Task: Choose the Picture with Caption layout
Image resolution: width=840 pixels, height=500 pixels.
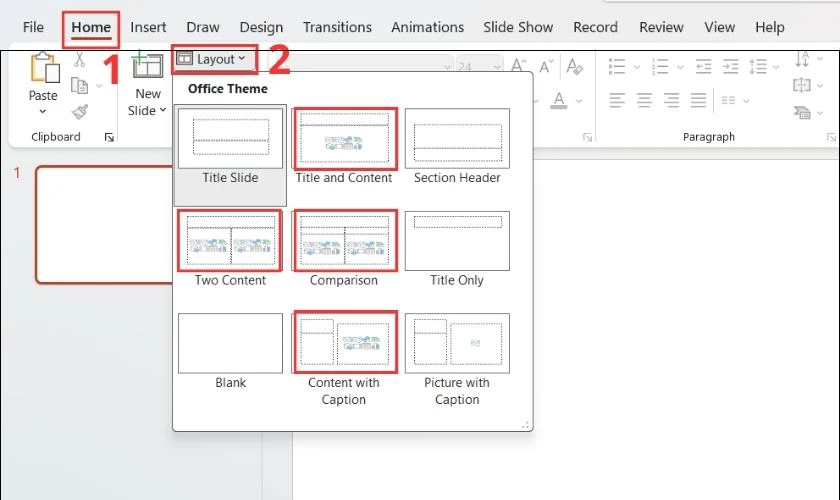Action: click(x=458, y=360)
